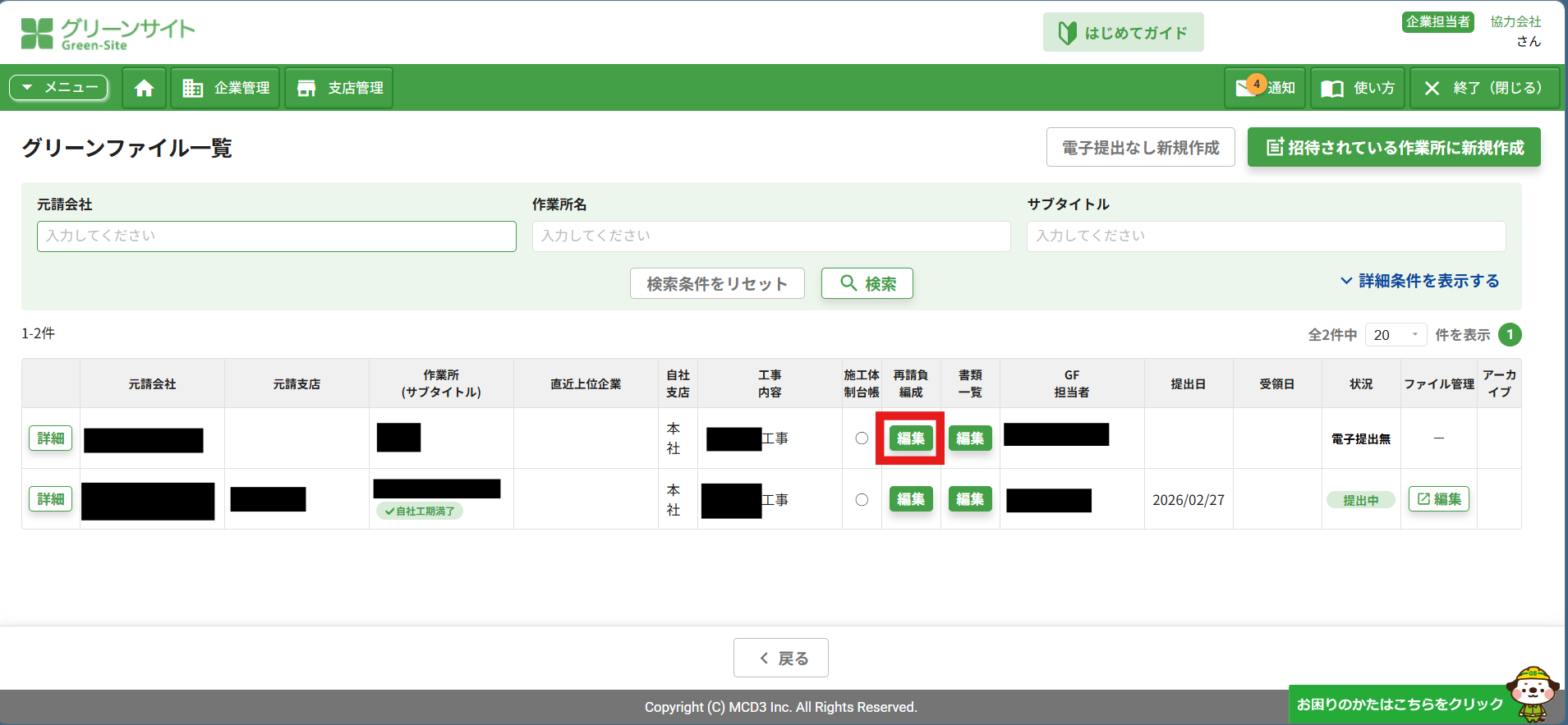Open the 20件 per-page display dropdown

(x=1396, y=335)
